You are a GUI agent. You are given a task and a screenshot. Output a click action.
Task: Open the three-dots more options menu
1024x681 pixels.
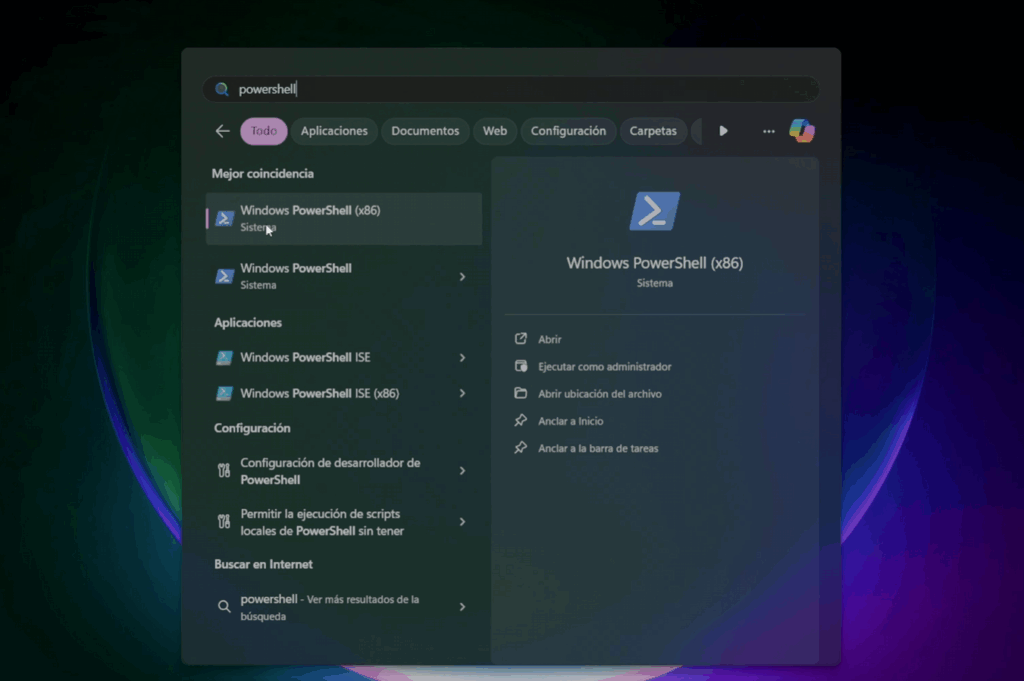click(x=769, y=131)
